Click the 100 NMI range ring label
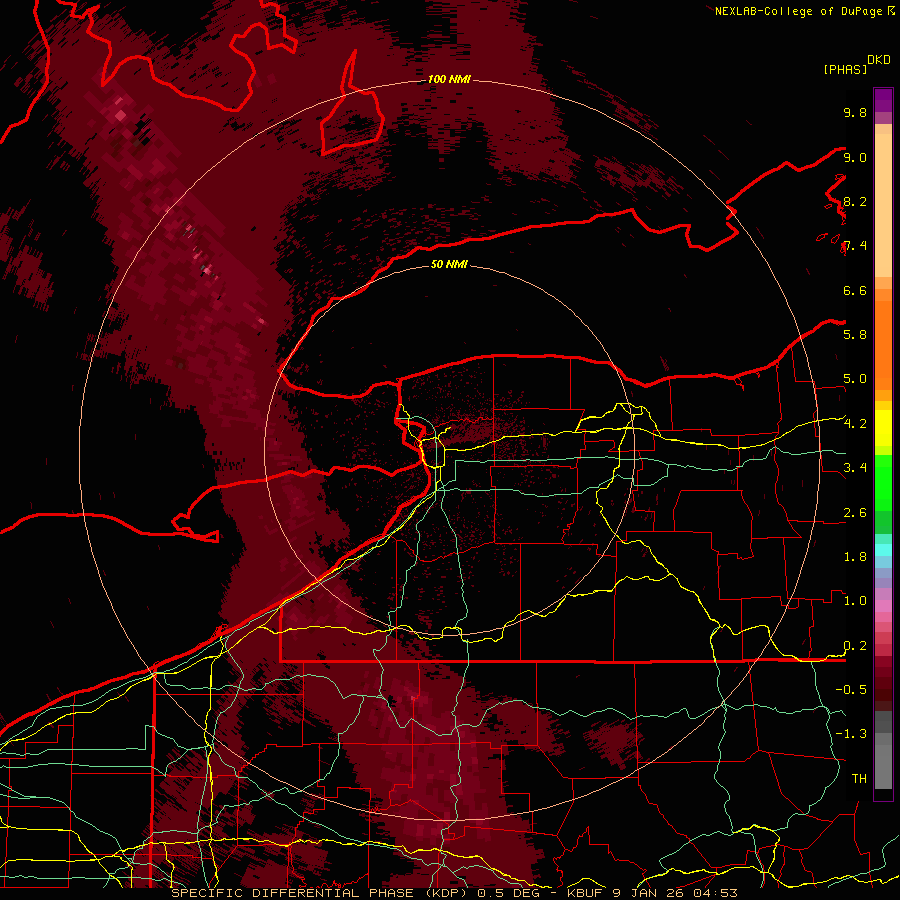 click(449, 79)
